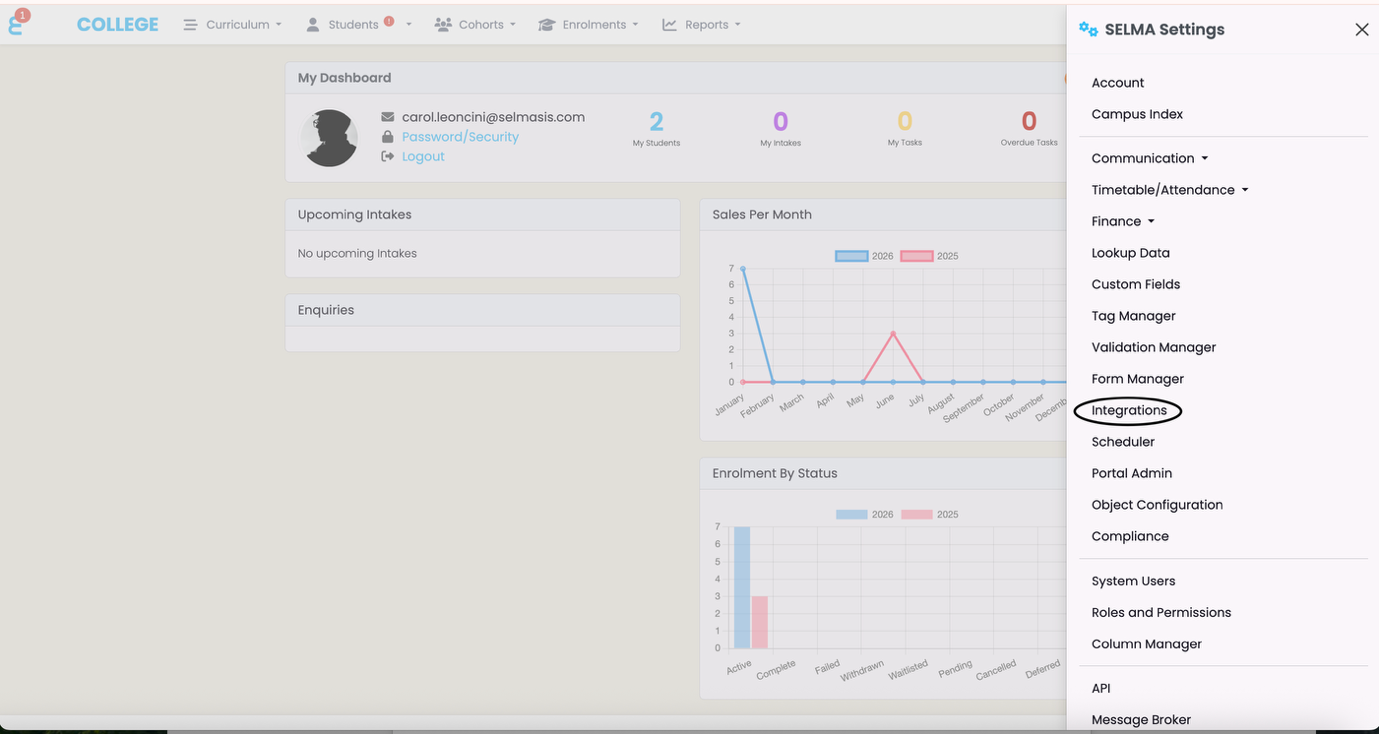The image size is (1379, 734).
Task: Select Roles and Permissions
Action: [1161, 612]
